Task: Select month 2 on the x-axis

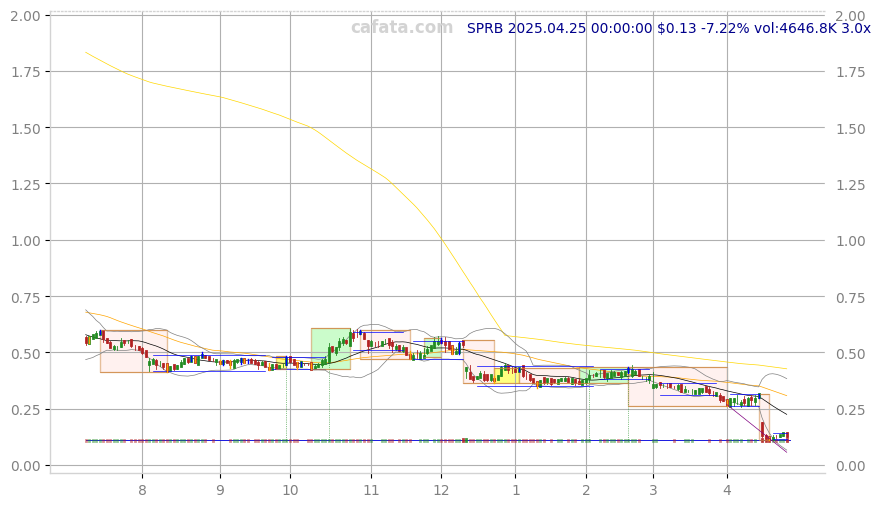Action: 586,489
